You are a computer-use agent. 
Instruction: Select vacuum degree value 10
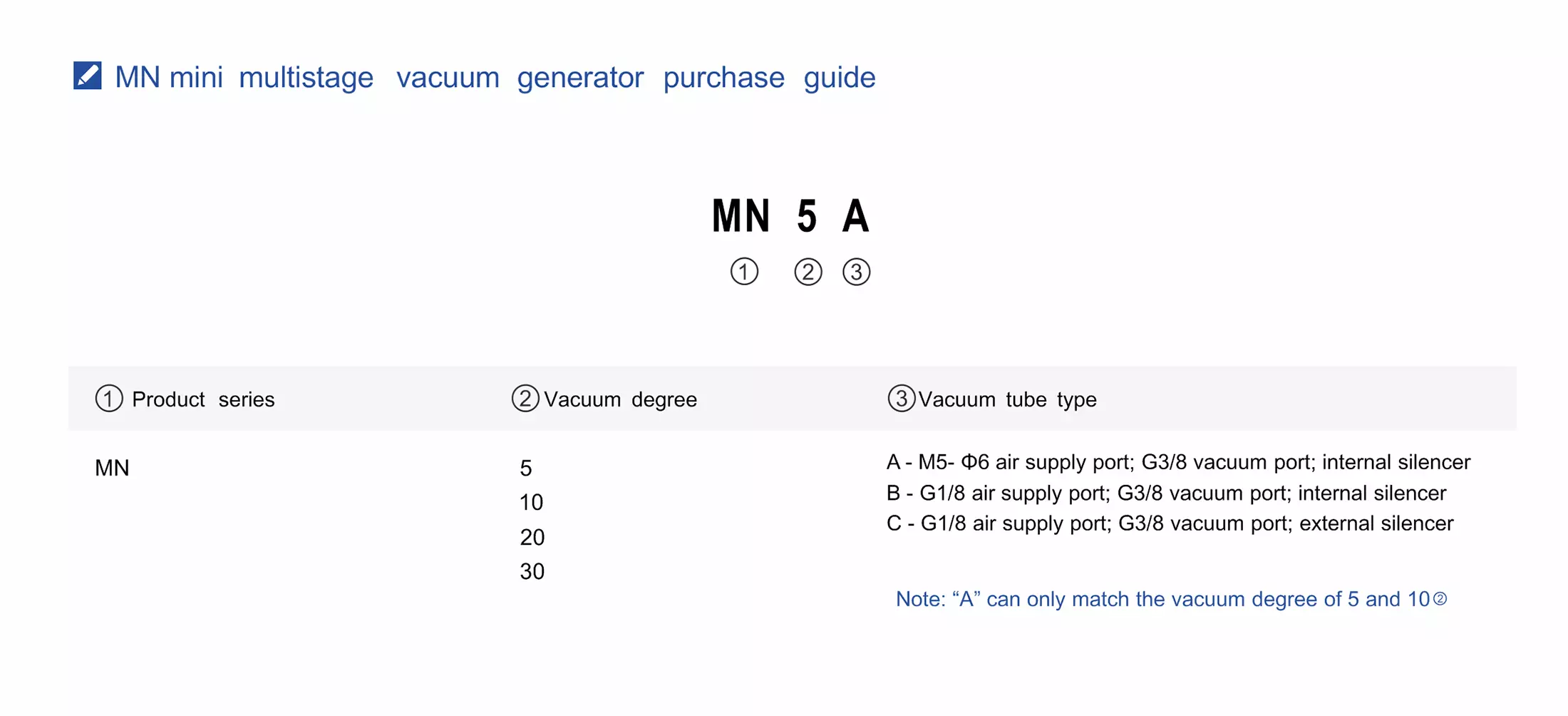pyautogui.click(x=531, y=502)
